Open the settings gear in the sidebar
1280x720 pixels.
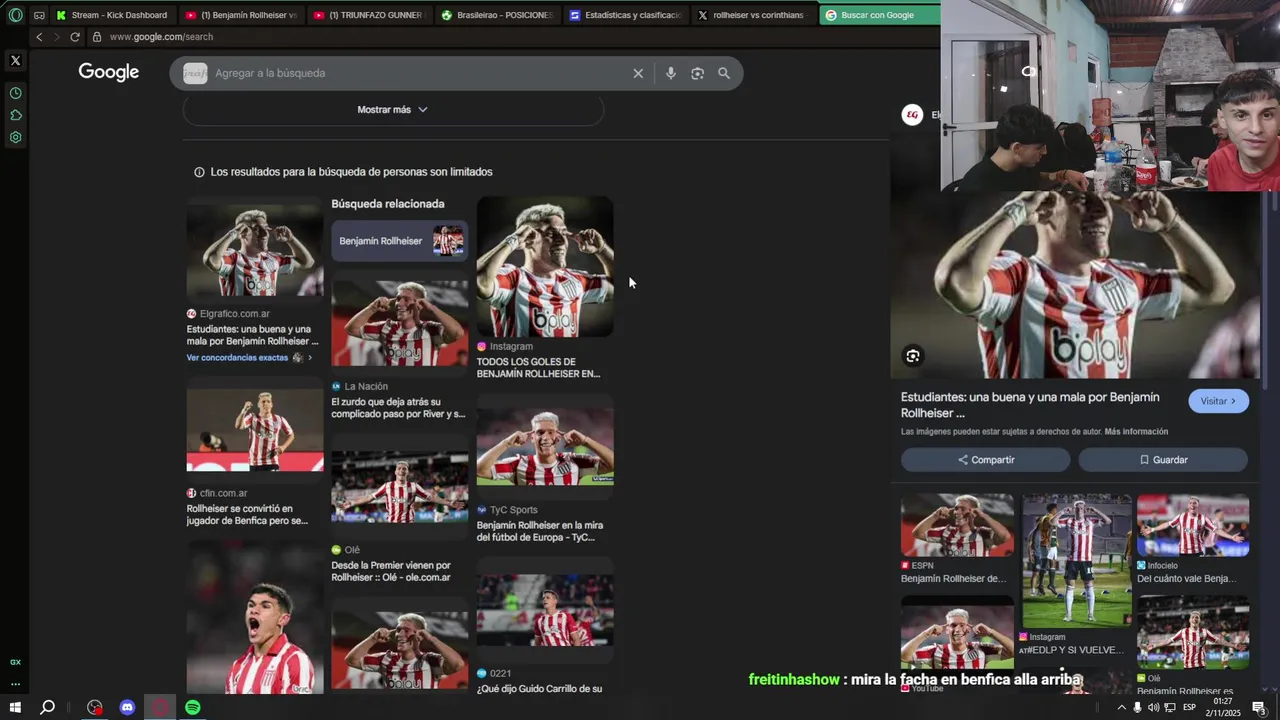15,137
